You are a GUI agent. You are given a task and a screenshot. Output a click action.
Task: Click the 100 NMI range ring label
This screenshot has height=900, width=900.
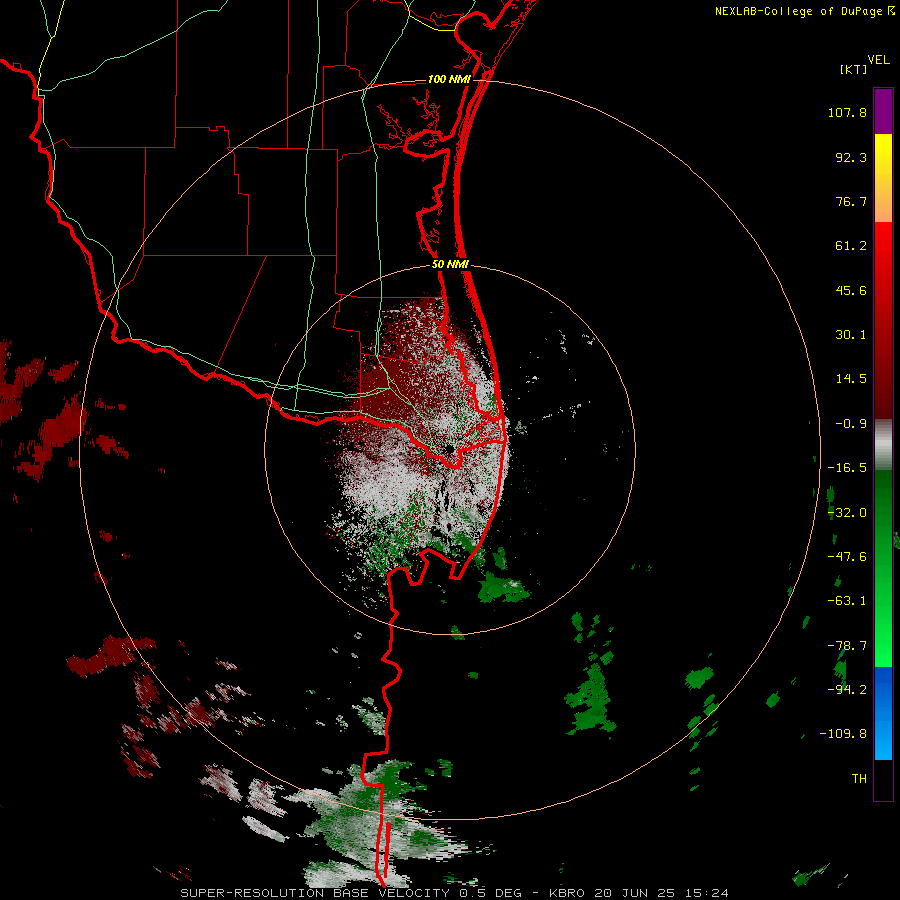[x=449, y=79]
